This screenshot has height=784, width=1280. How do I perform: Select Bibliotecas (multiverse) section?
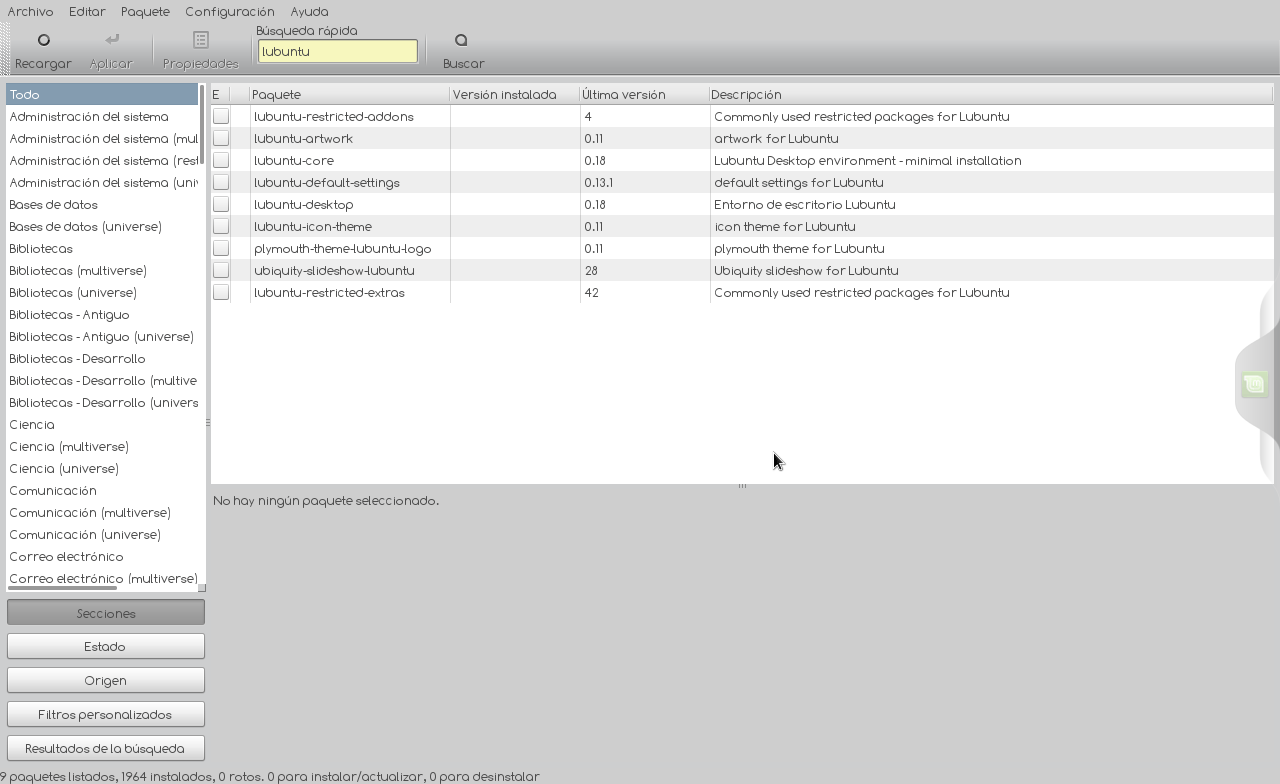click(x=102, y=270)
